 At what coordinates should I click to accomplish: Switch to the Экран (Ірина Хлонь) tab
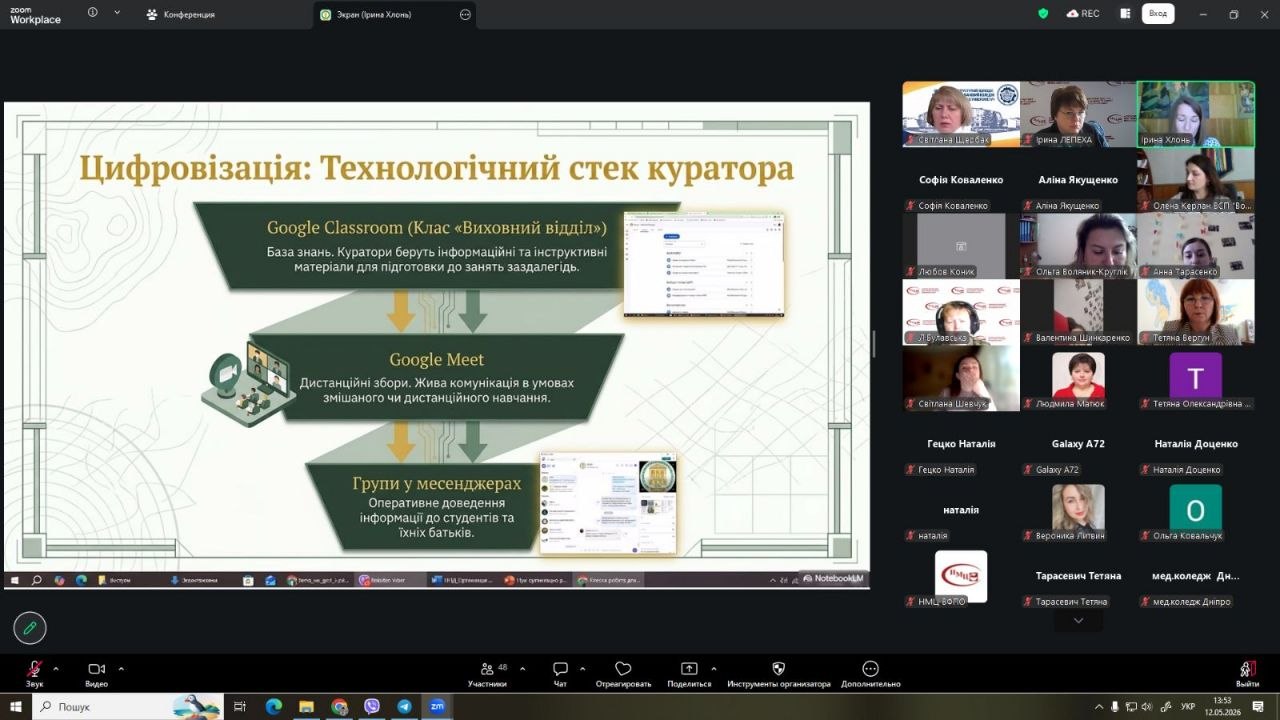click(x=394, y=14)
